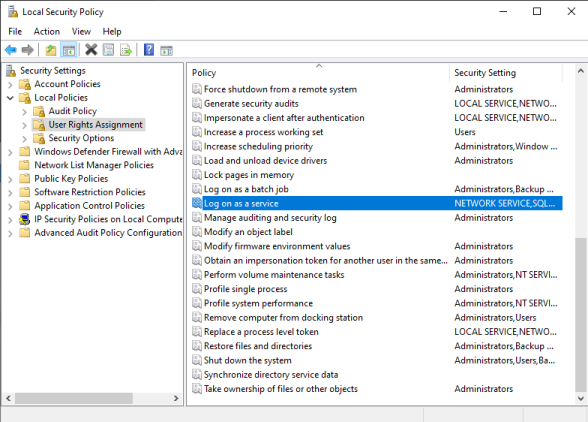Click the policy list scroll-up arrow

coord(580,71)
